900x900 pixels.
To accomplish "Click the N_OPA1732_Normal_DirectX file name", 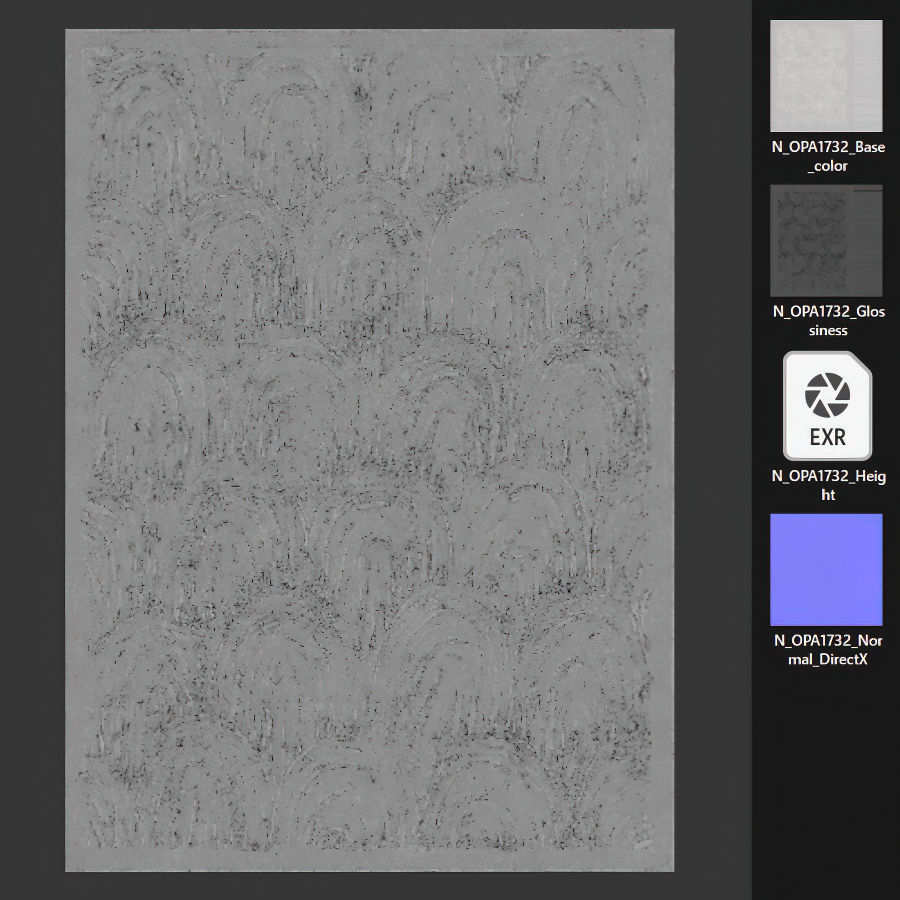I will pyautogui.click(x=828, y=650).
